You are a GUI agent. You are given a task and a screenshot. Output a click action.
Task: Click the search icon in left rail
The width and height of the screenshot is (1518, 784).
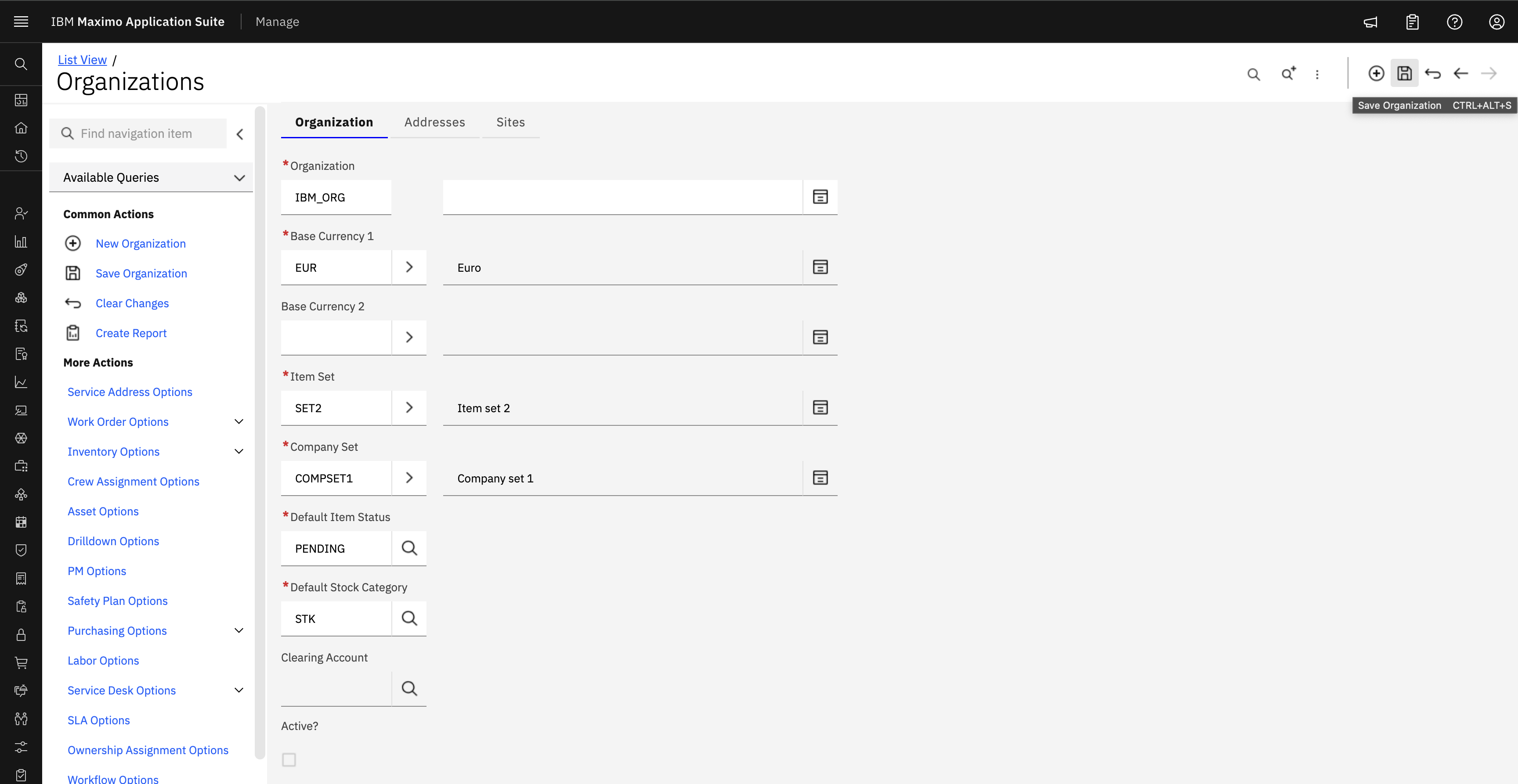[x=21, y=64]
